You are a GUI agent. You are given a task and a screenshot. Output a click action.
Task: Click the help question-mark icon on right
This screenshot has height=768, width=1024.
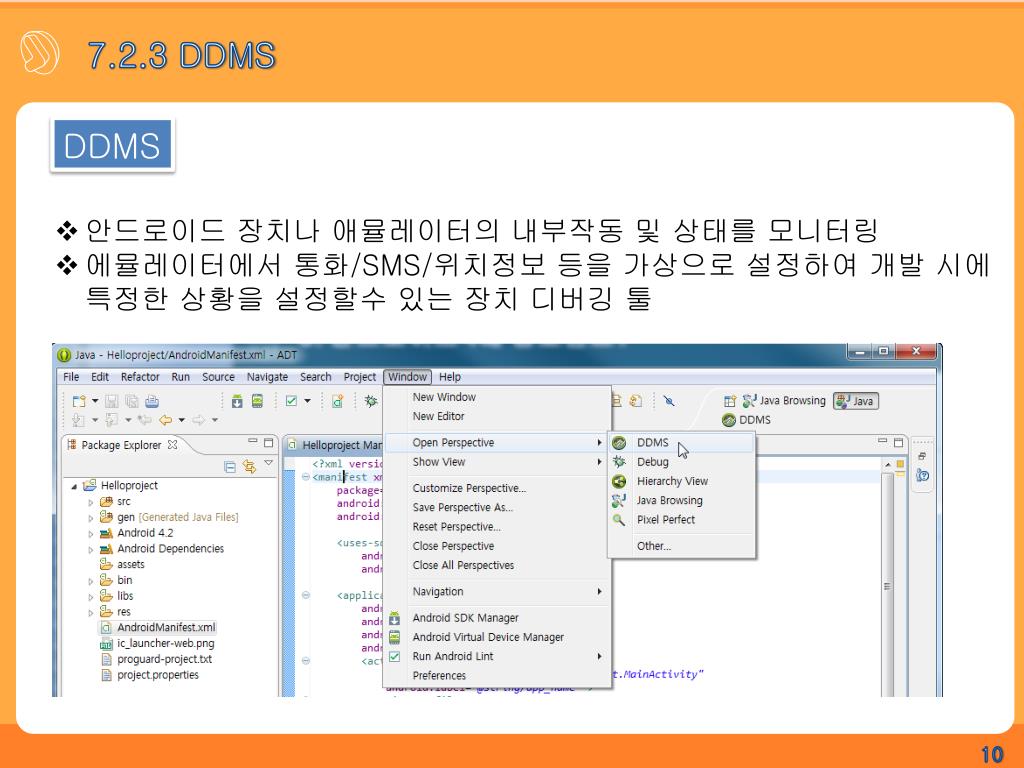(x=922, y=475)
